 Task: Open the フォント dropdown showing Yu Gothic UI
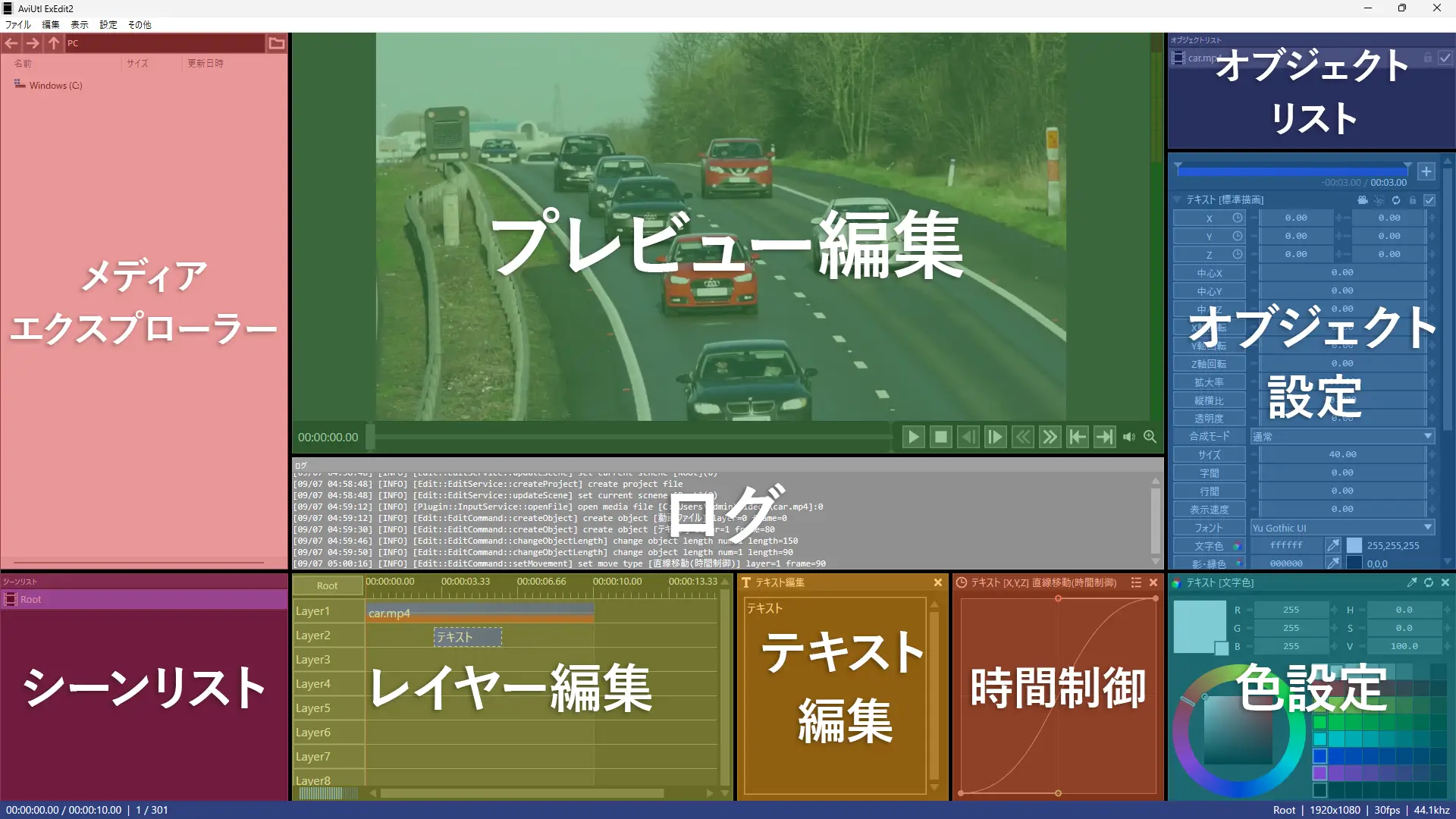(x=1342, y=528)
